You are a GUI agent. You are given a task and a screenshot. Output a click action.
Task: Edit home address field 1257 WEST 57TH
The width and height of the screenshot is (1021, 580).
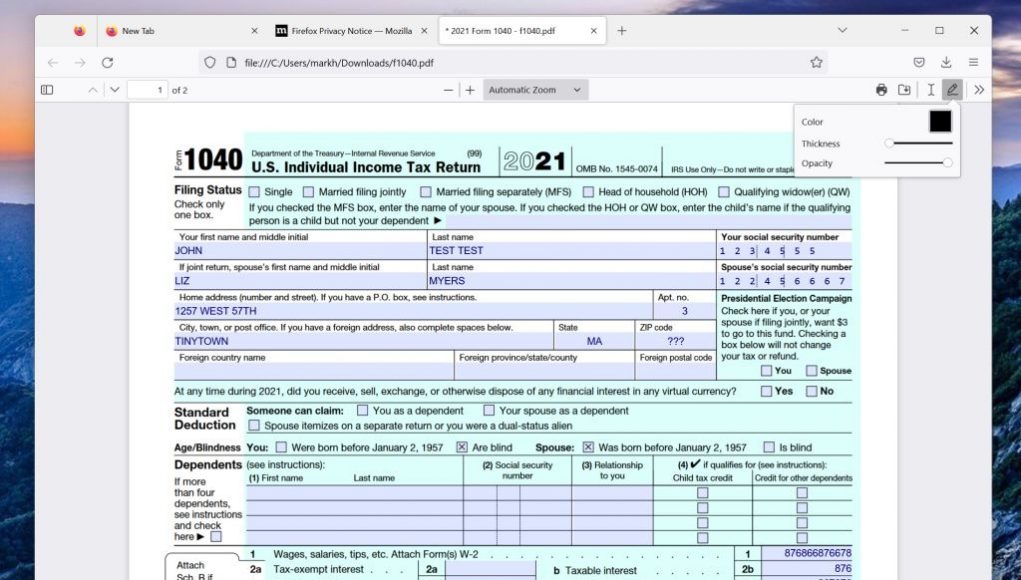coord(413,311)
